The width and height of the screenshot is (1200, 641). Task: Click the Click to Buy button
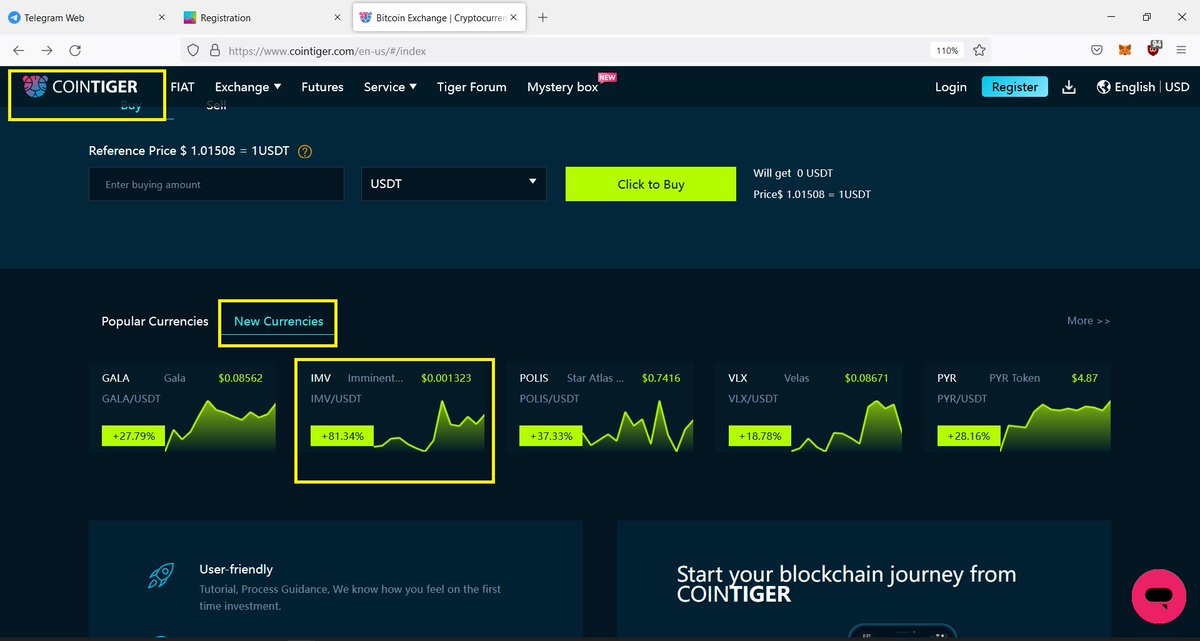pos(651,184)
